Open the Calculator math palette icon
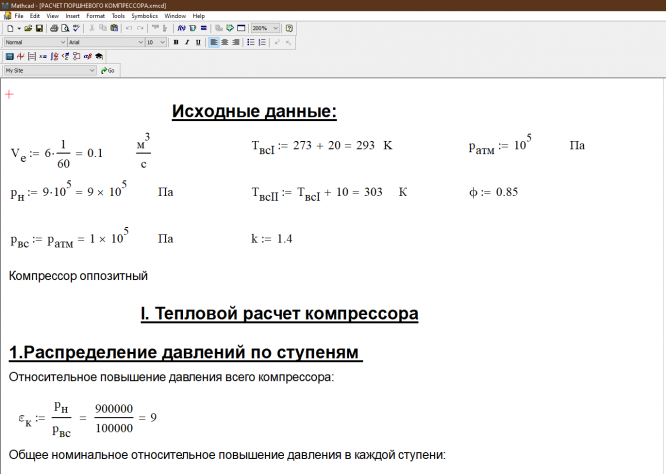 [8, 57]
